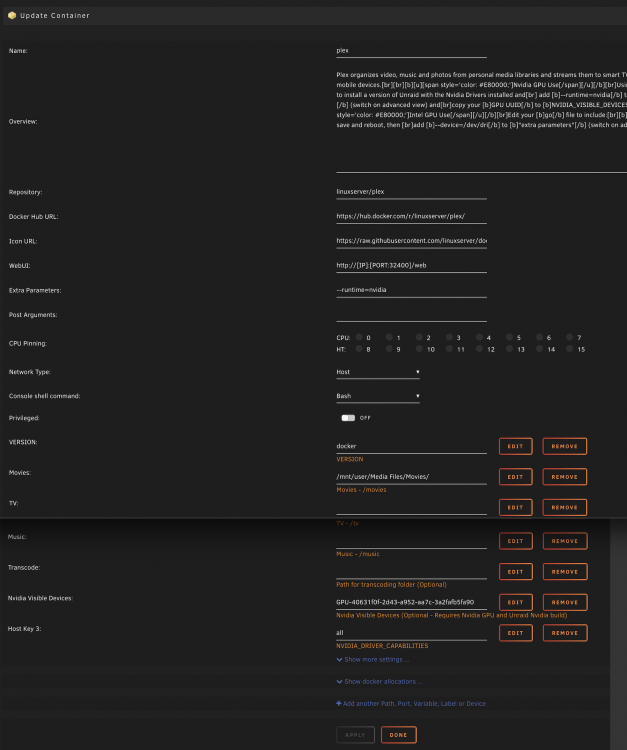
Task: Edit the Host Key 3 variable
Action: point(516,633)
